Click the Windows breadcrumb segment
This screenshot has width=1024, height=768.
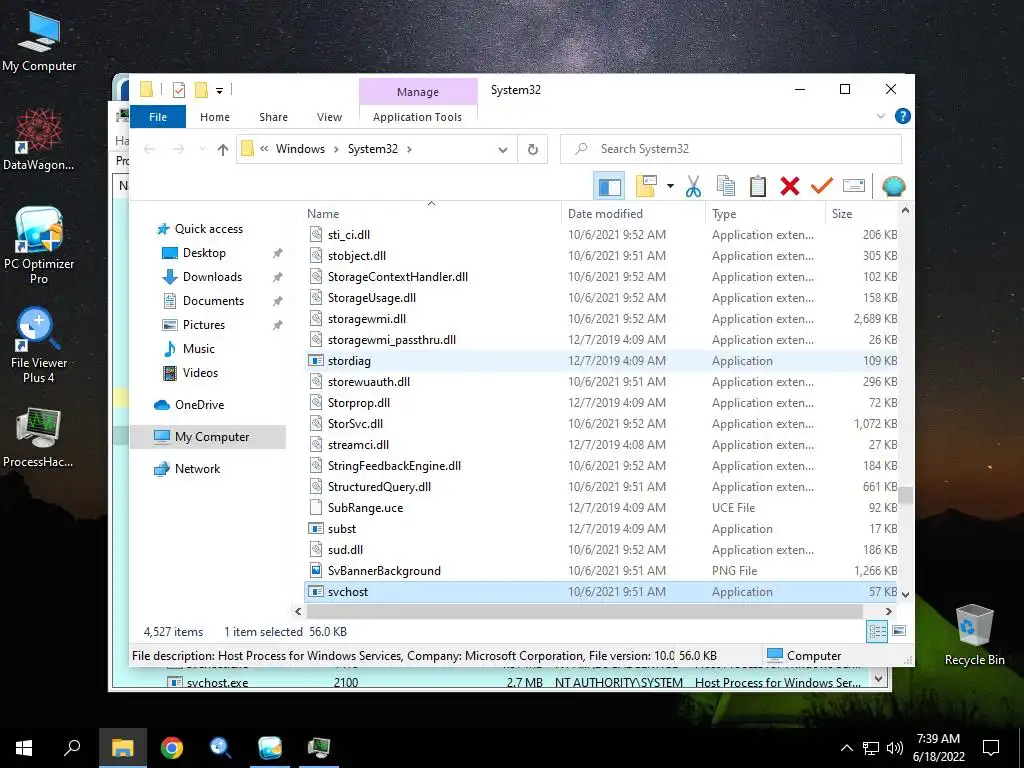[300, 149]
